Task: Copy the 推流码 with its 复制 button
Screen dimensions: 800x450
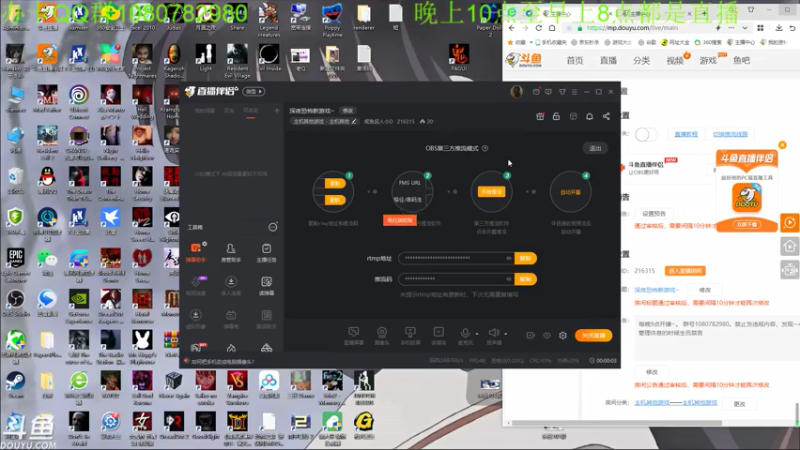Action: 526,279
